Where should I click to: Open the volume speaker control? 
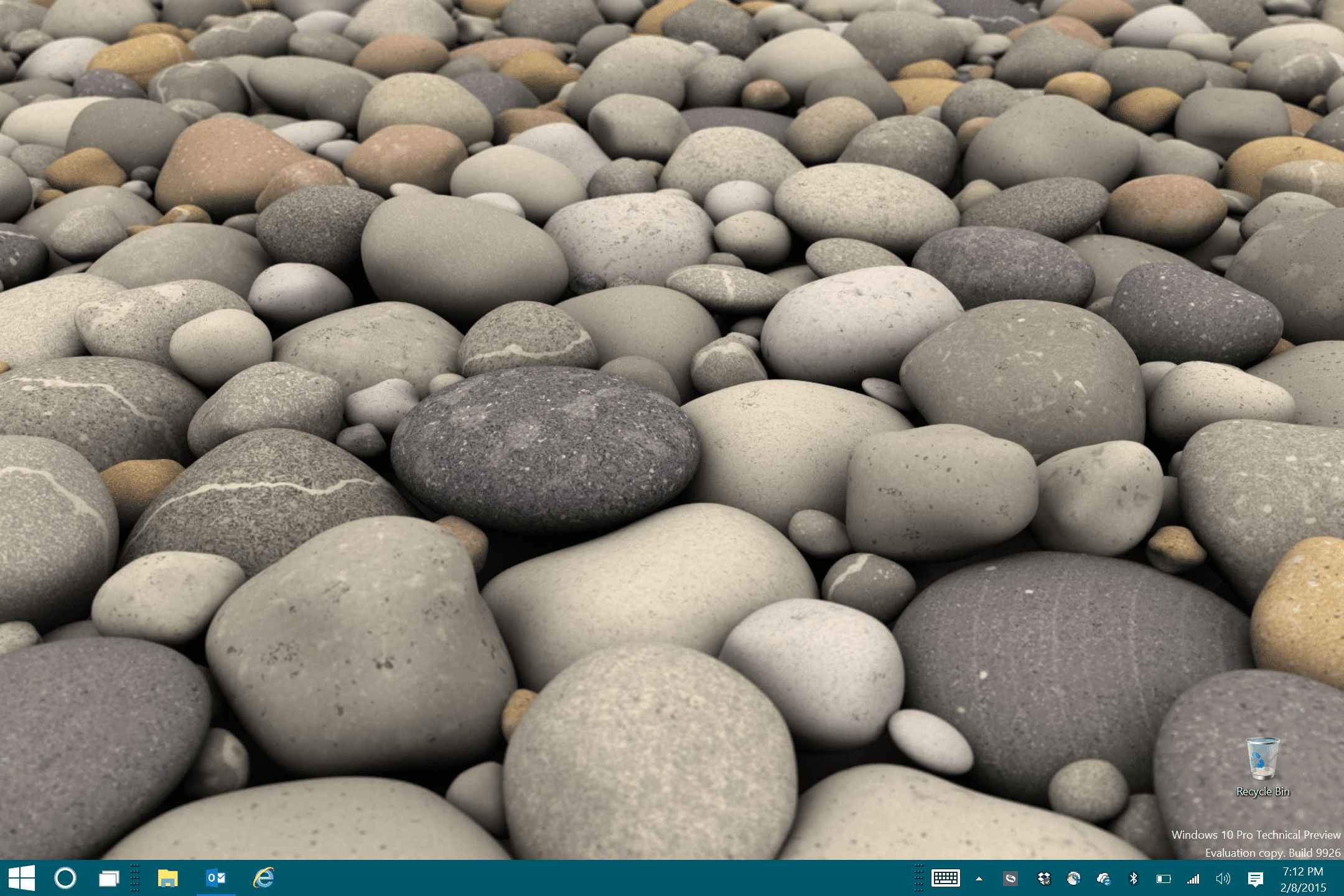point(1223,879)
